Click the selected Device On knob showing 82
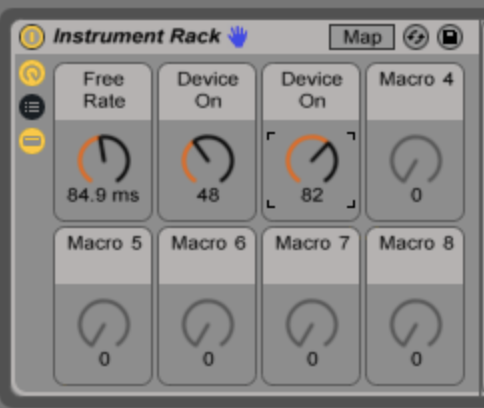Viewport: 484px width, 408px height. click(x=312, y=159)
